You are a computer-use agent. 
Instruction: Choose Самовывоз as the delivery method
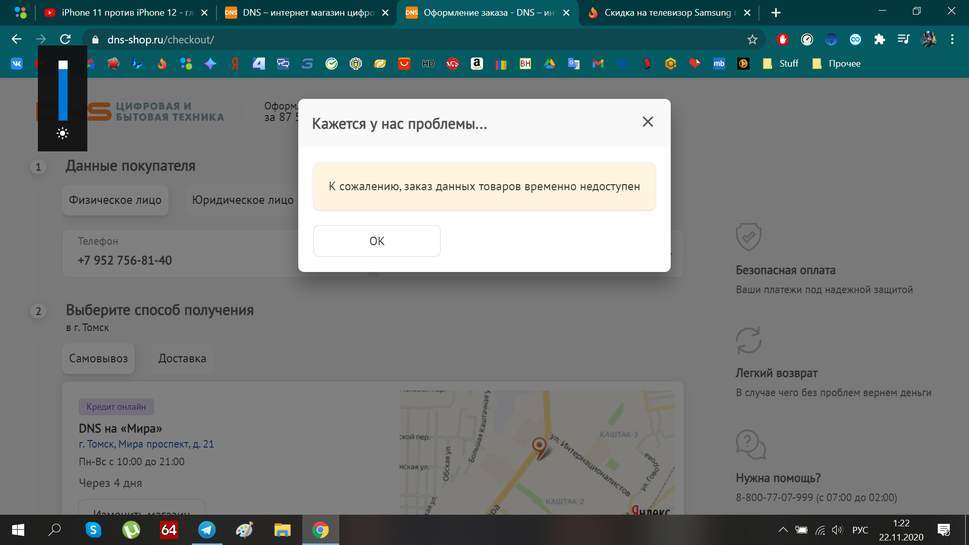[x=98, y=358]
